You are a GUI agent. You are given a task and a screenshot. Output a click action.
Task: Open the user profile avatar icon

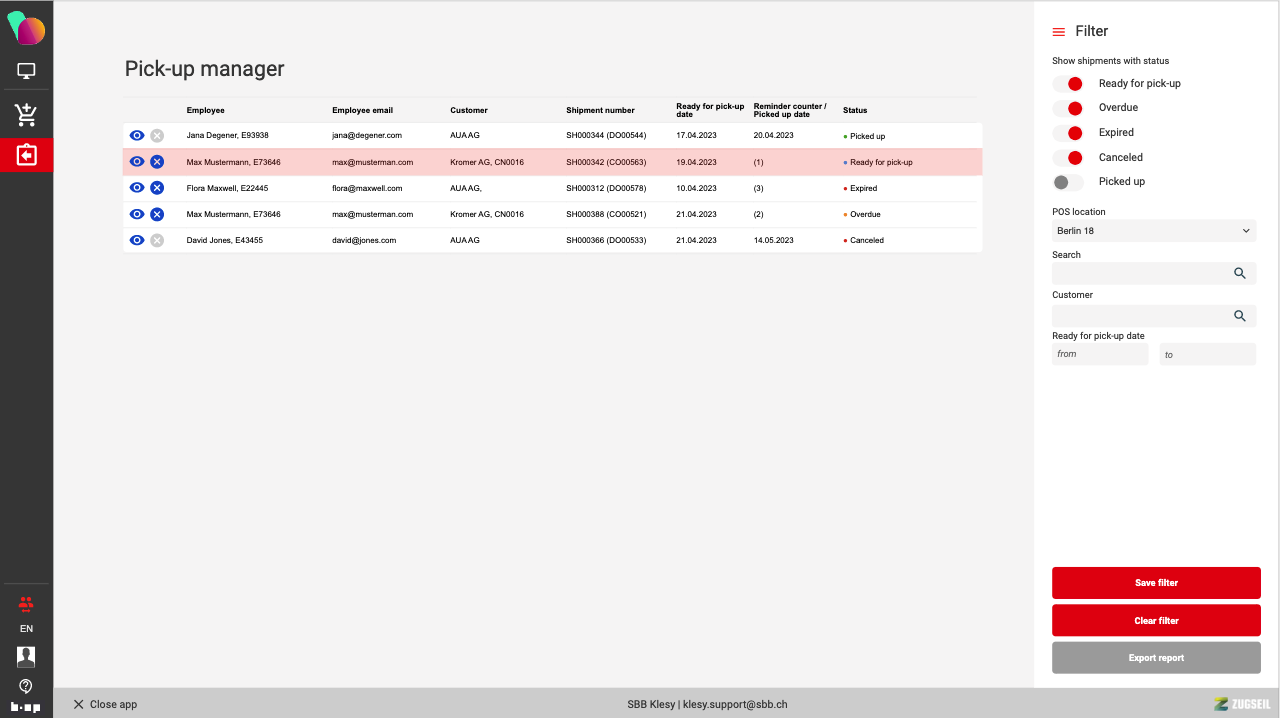click(26, 656)
